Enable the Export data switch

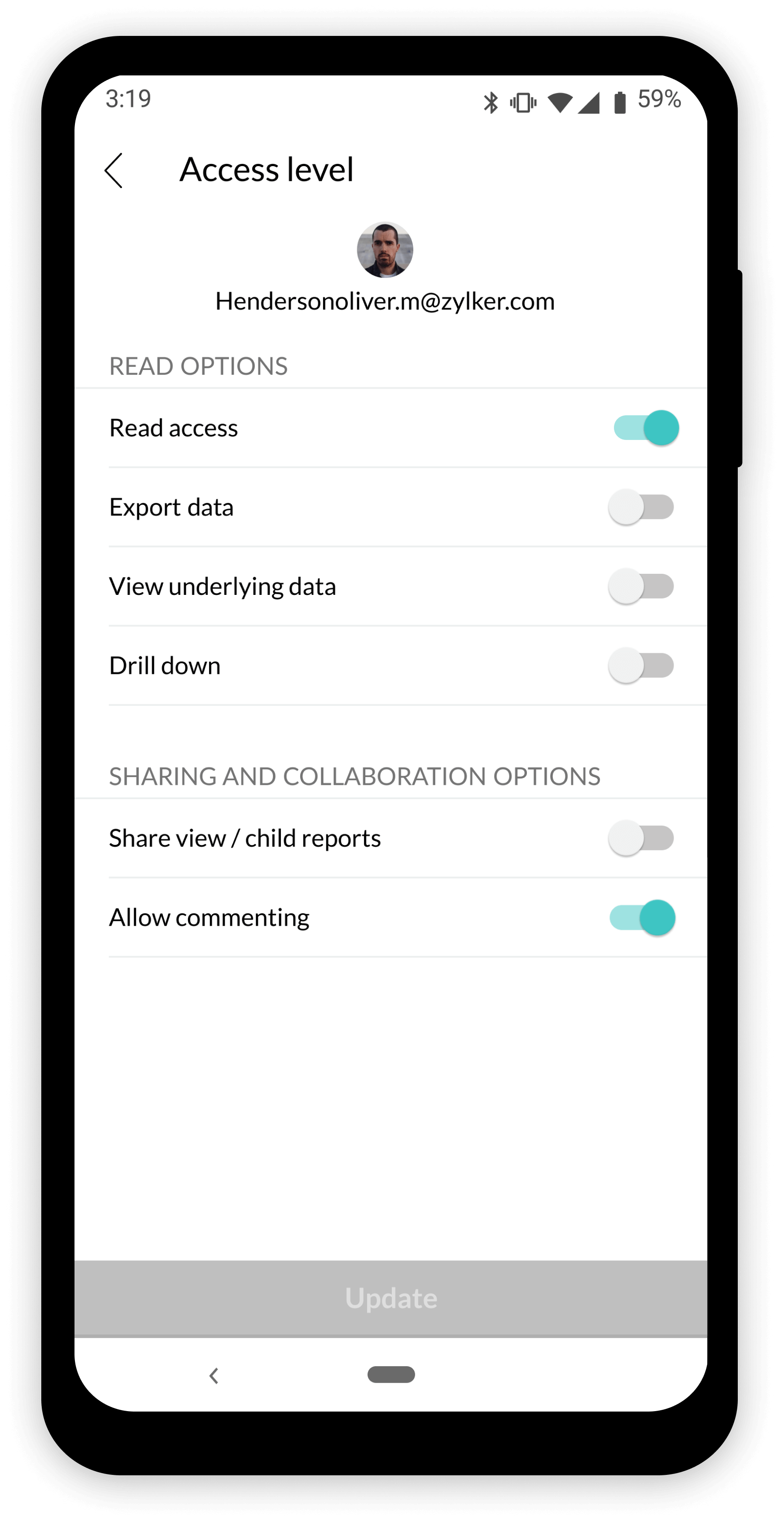click(x=641, y=507)
